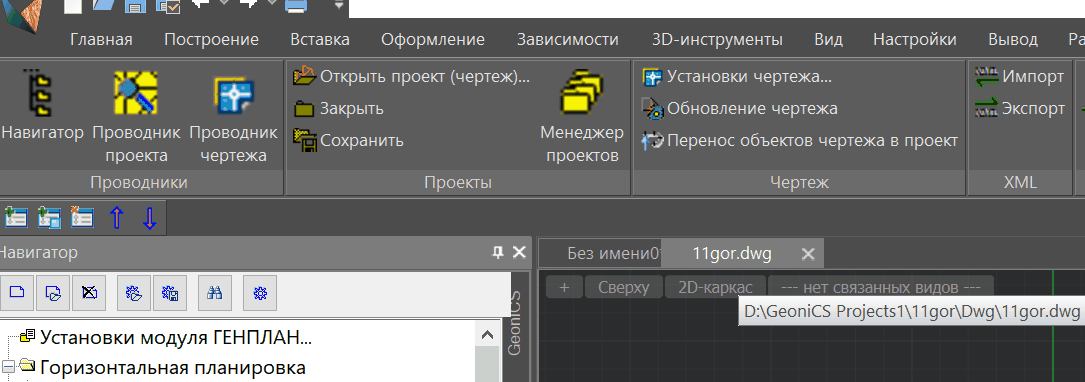The width and height of the screenshot is (1085, 382).
Task: Click the blue up arrow toolbar icon
Action: [x=116, y=217]
